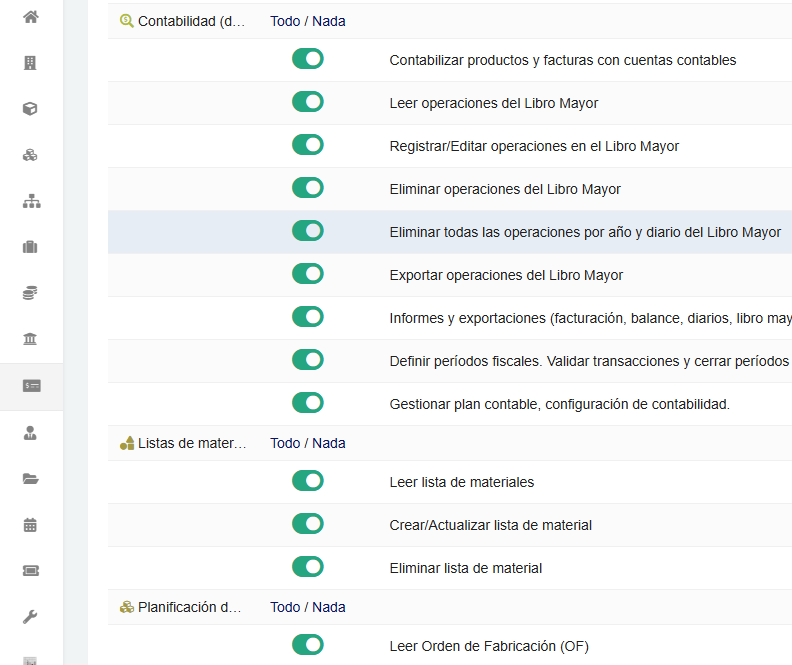Toggle Registrar/Editar operaciones en el Libro Mayor

pyautogui.click(x=308, y=144)
